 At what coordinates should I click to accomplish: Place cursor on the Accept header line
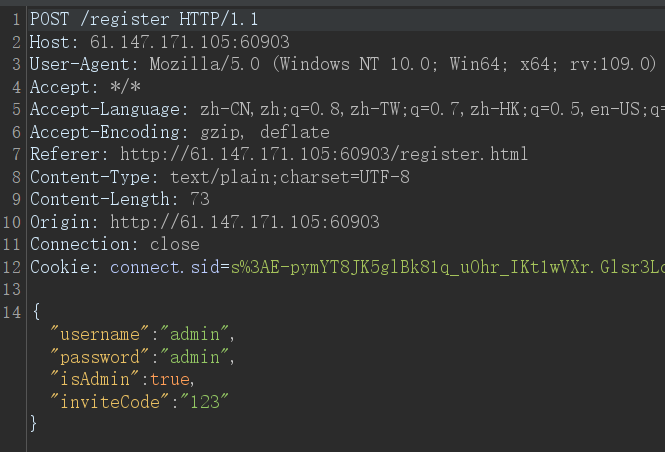click(85, 87)
